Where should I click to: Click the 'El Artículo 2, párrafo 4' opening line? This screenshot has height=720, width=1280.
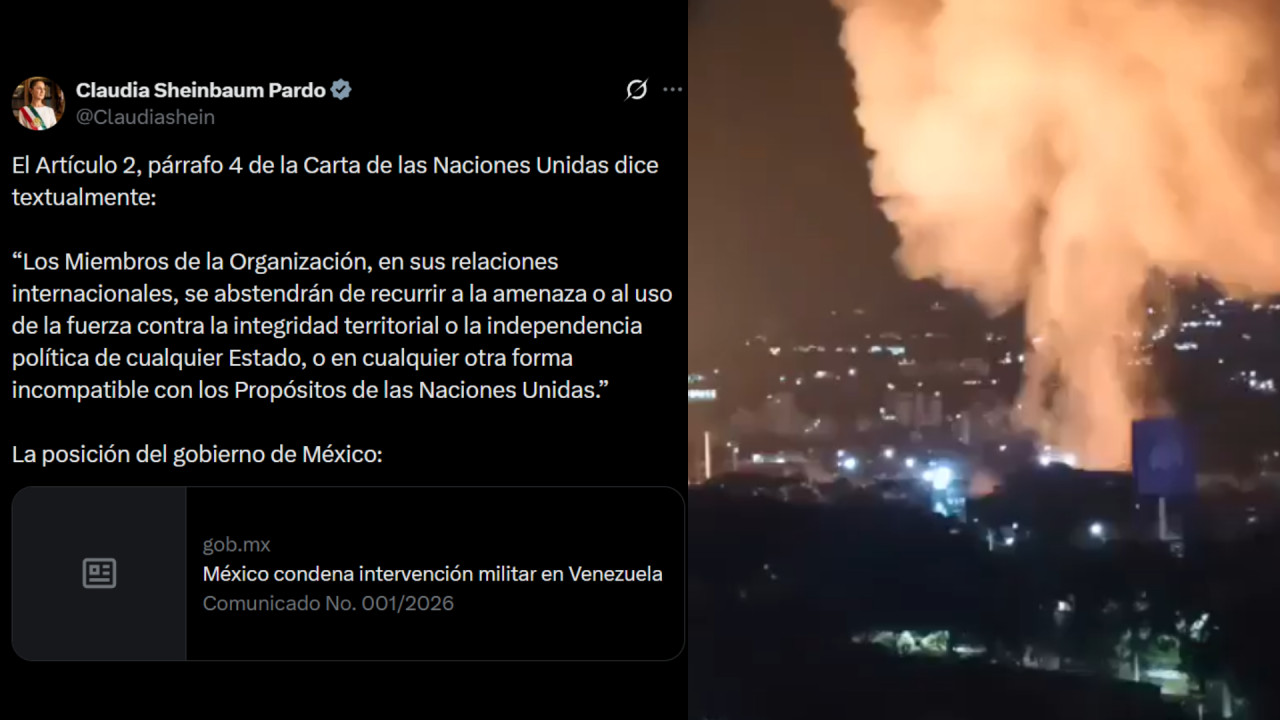[335, 165]
